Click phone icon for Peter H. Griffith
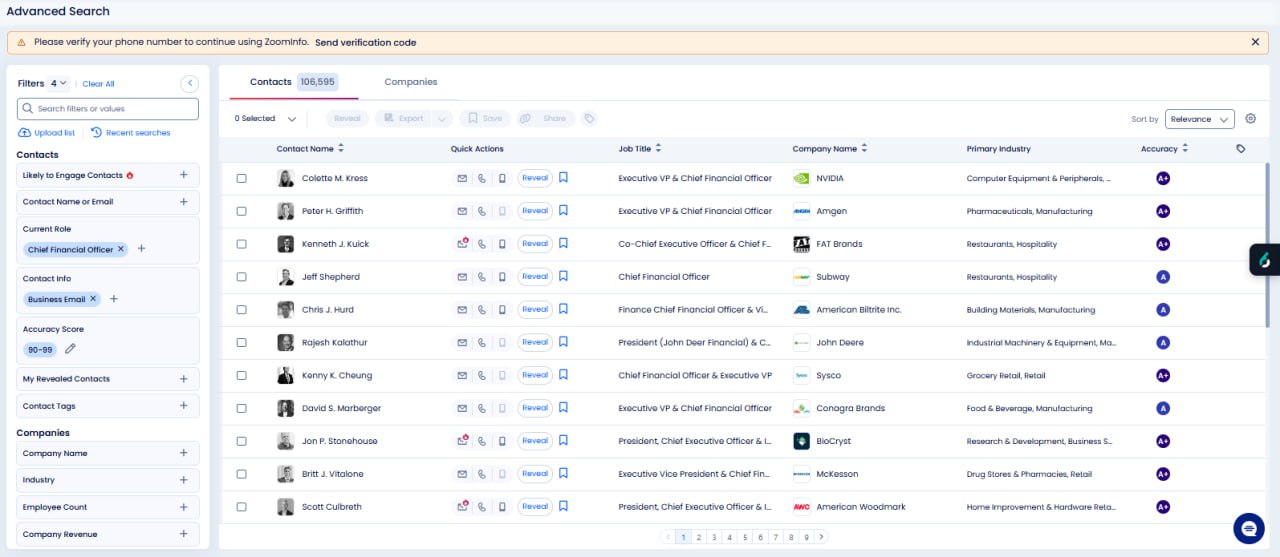1280x557 pixels. tap(482, 211)
